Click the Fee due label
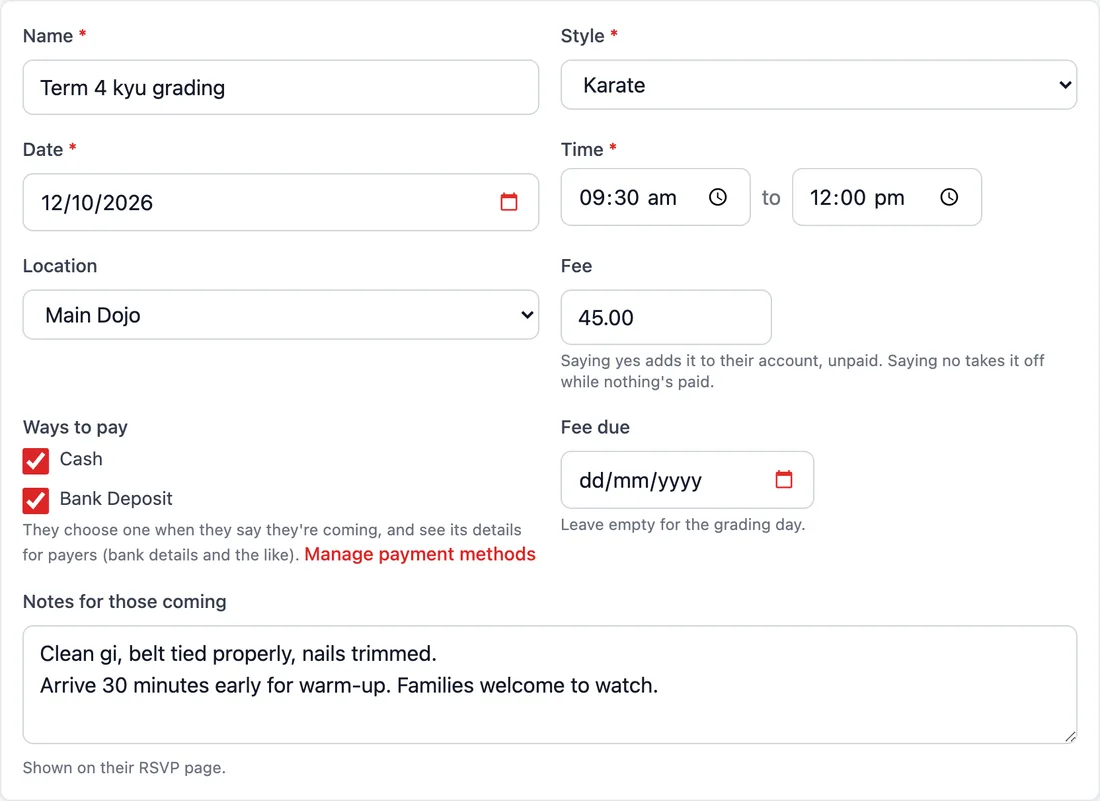The width and height of the screenshot is (1100, 801). pyautogui.click(x=595, y=427)
